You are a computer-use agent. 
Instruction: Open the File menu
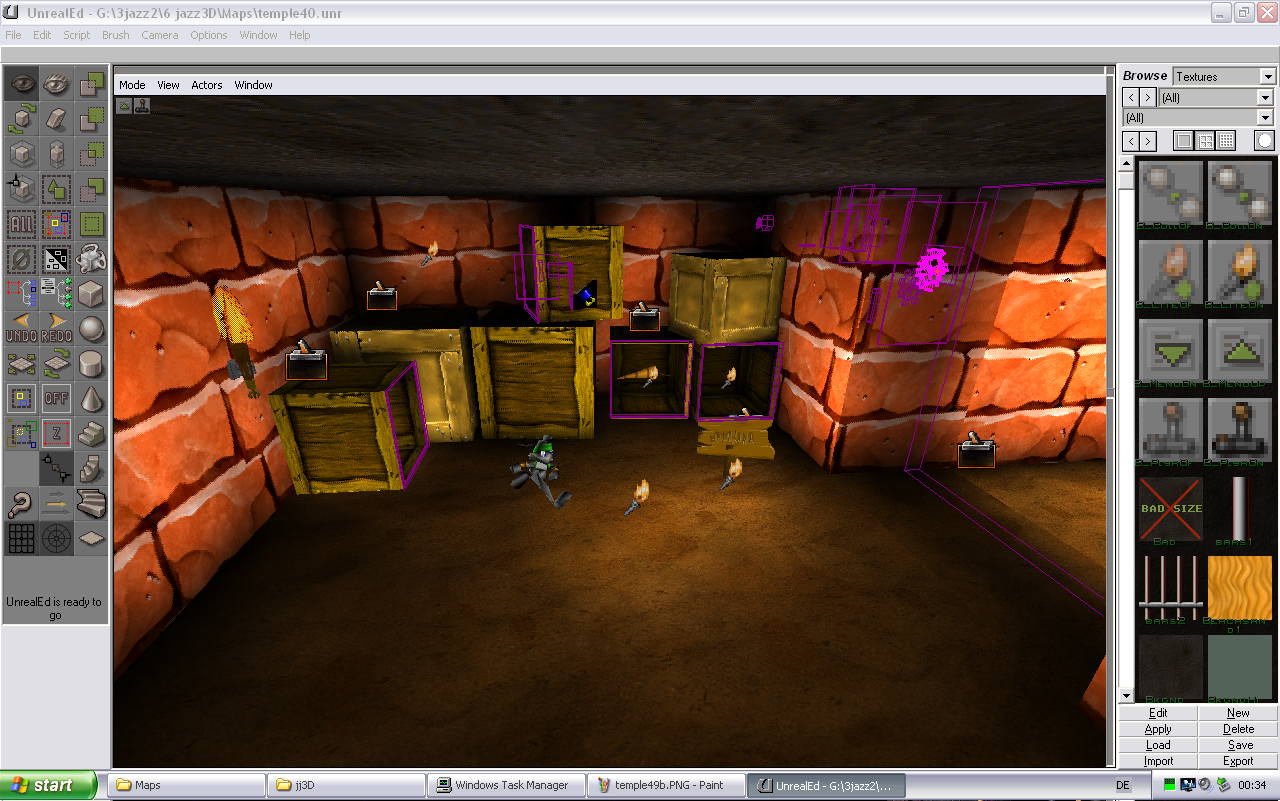[13, 35]
